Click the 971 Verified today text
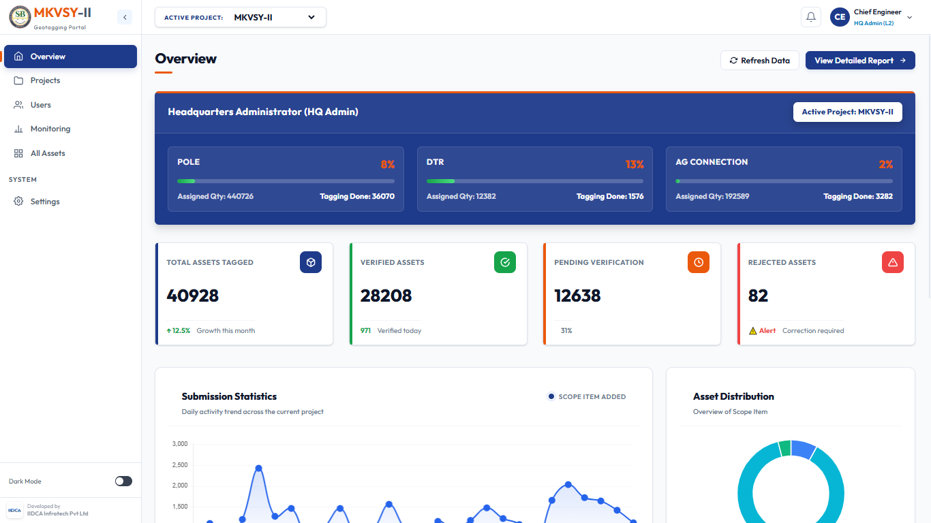The width and height of the screenshot is (931, 523). click(x=391, y=331)
